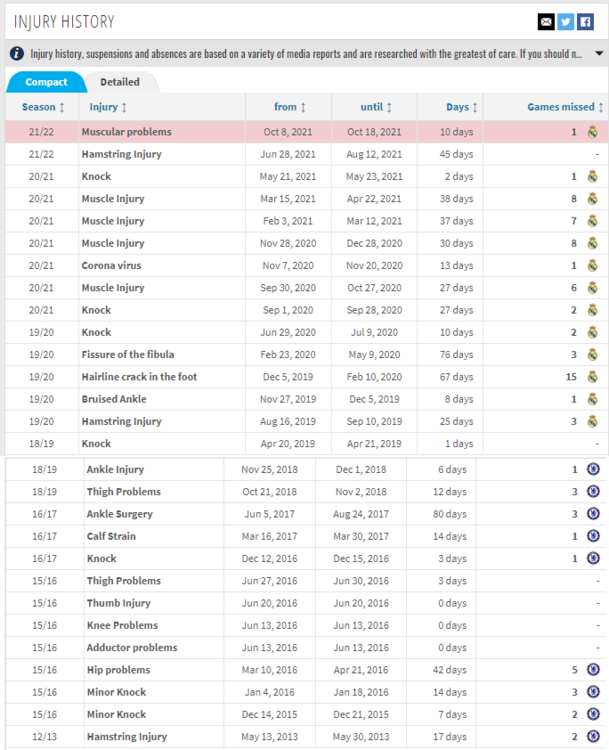Click club crest in Sep 1, 2020 Knock row
Screen dimensions: 609x750
point(592,310)
